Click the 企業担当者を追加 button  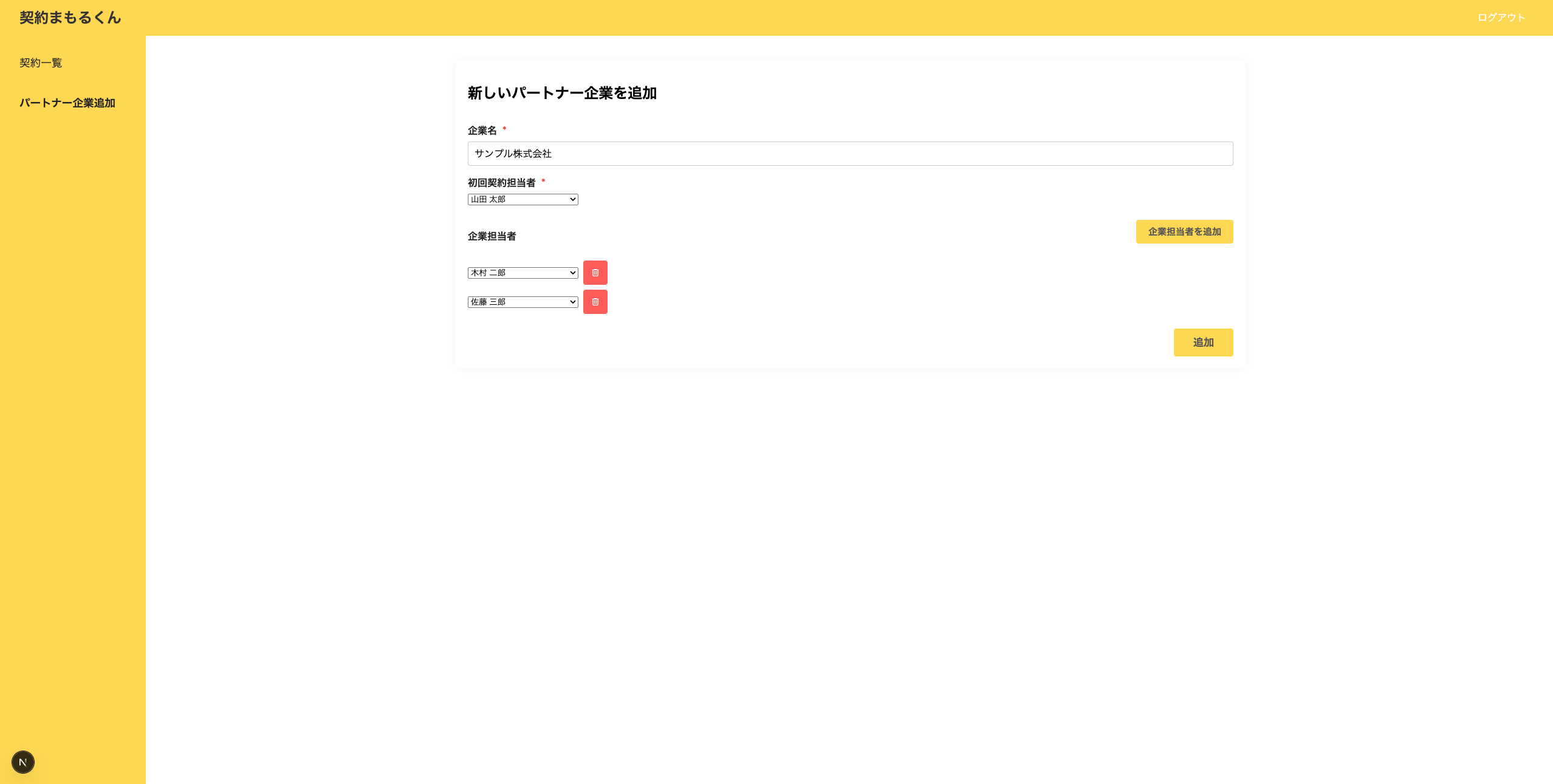[1184, 232]
